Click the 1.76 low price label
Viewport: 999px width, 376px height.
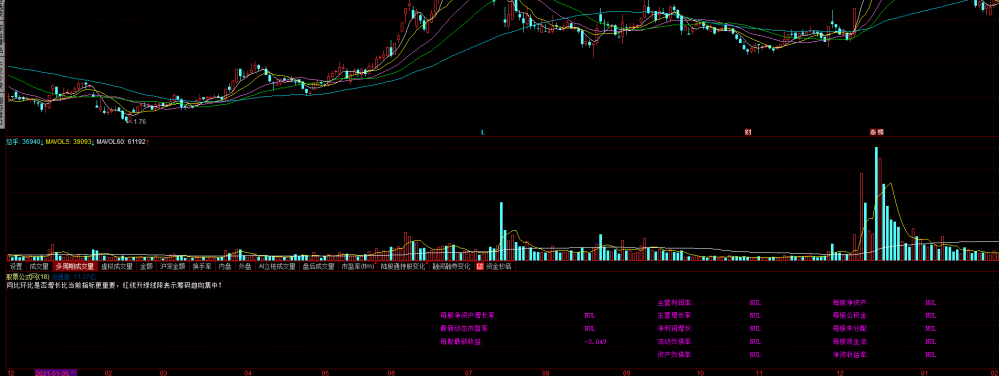(140, 121)
